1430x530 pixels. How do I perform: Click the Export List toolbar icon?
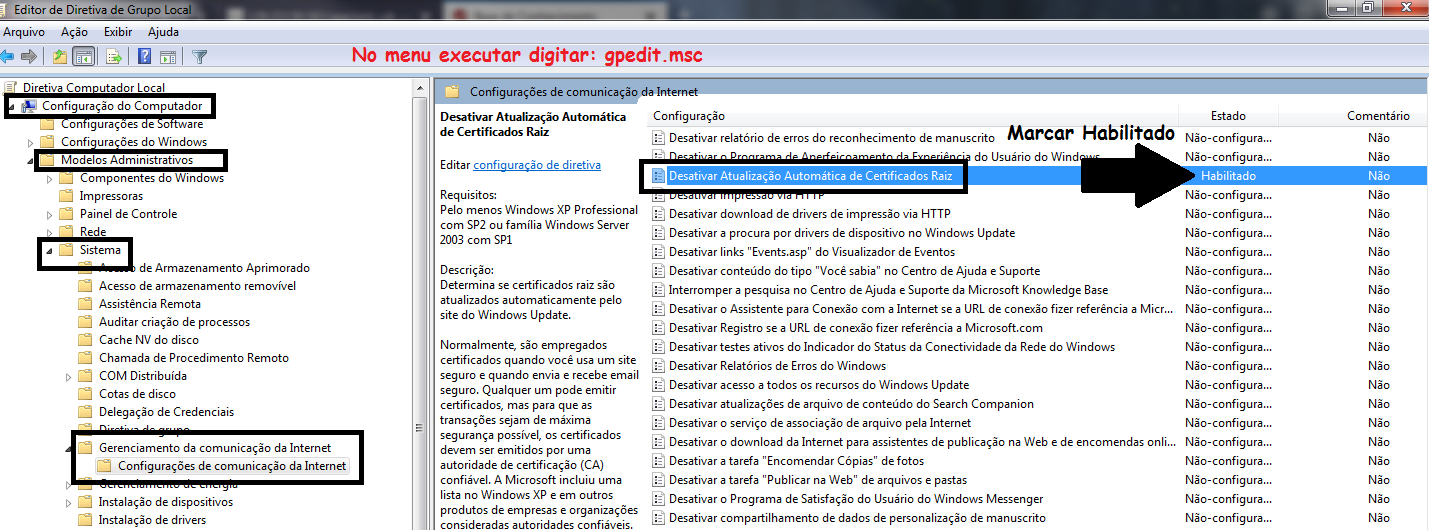114,56
